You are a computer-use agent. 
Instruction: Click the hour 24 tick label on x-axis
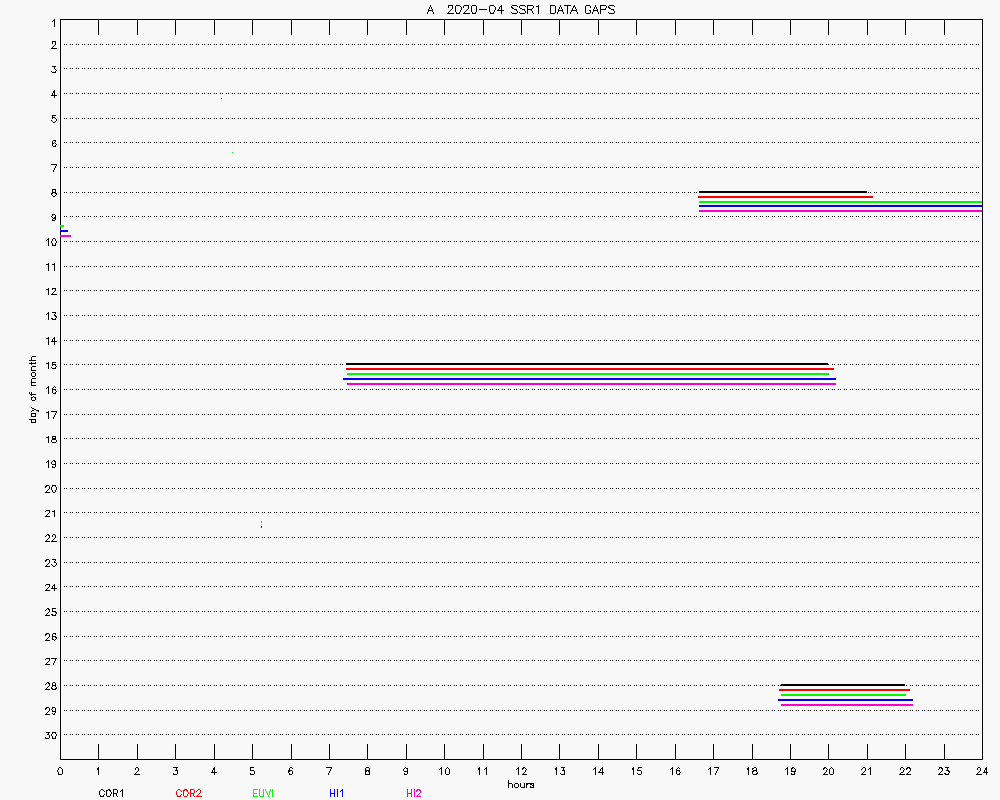(x=982, y=772)
